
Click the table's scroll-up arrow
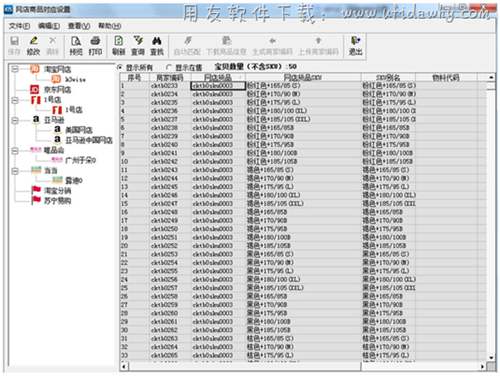pyautogui.click(x=491, y=77)
